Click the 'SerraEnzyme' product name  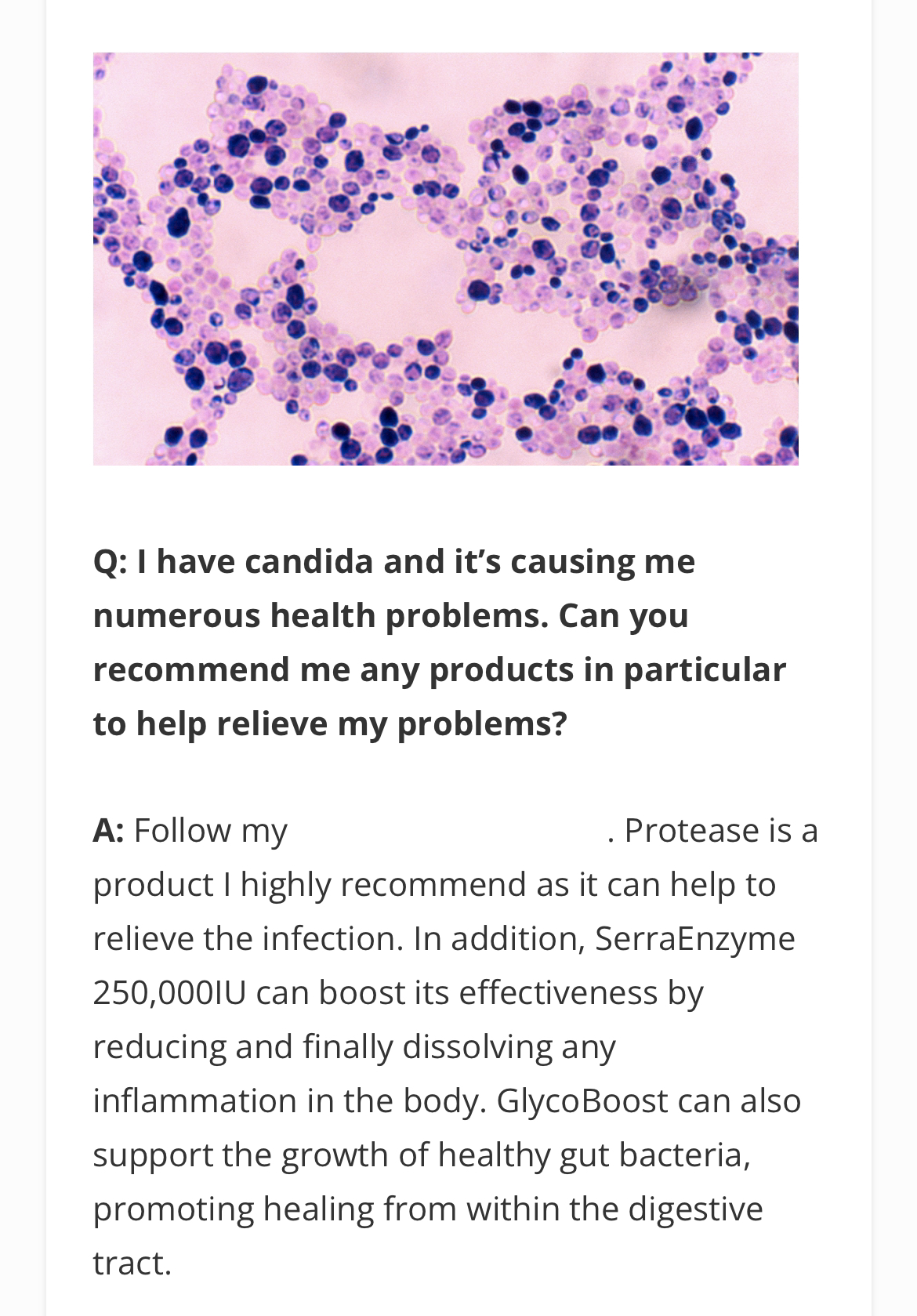pyautogui.click(x=695, y=938)
